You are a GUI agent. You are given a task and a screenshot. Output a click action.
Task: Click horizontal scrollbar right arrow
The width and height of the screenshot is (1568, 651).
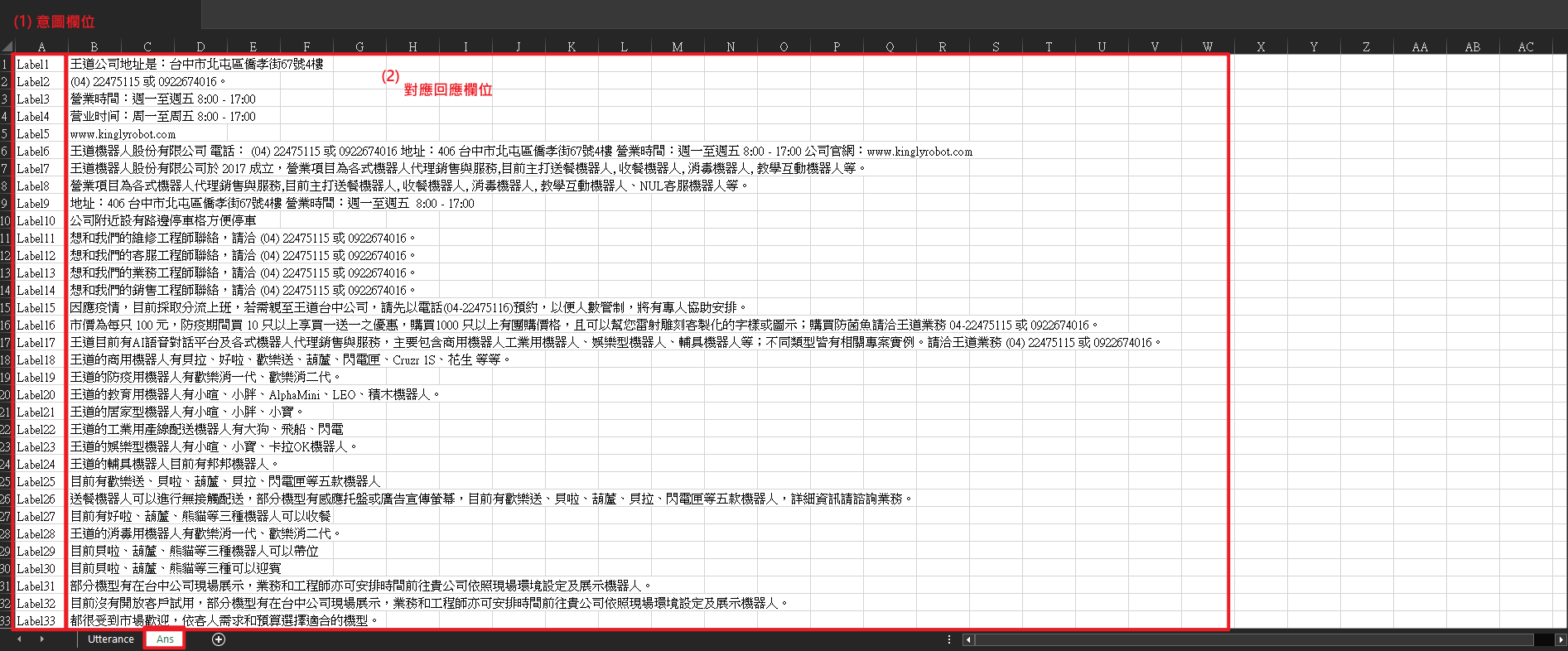1561,639
